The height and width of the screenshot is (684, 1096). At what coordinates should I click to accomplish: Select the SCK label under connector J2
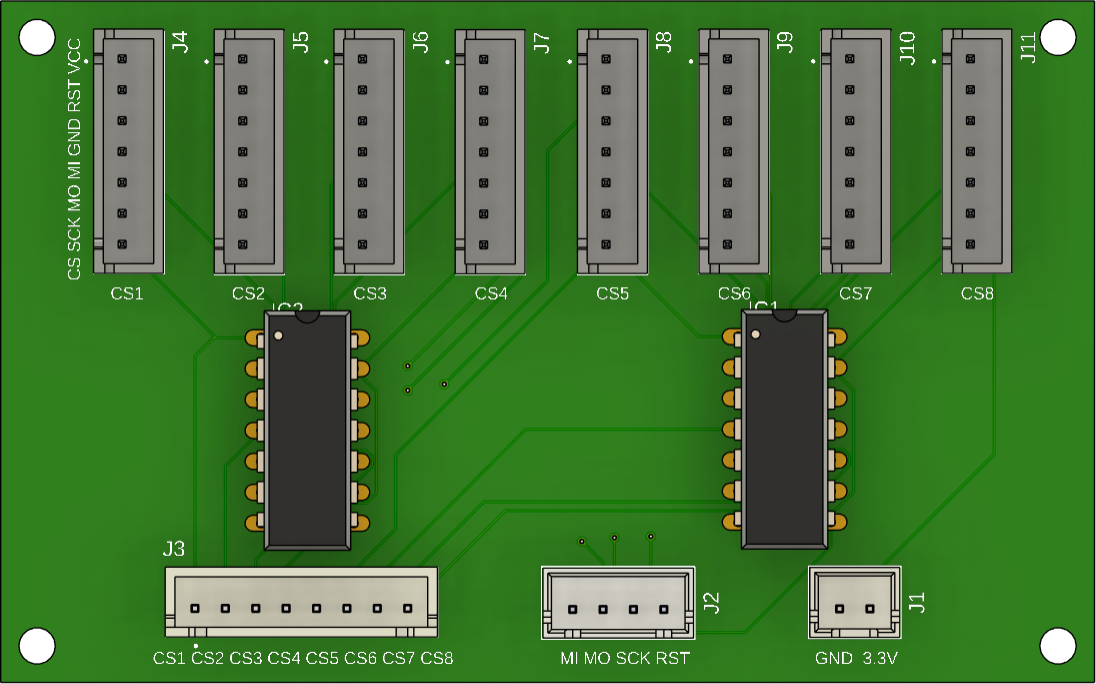click(633, 658)
